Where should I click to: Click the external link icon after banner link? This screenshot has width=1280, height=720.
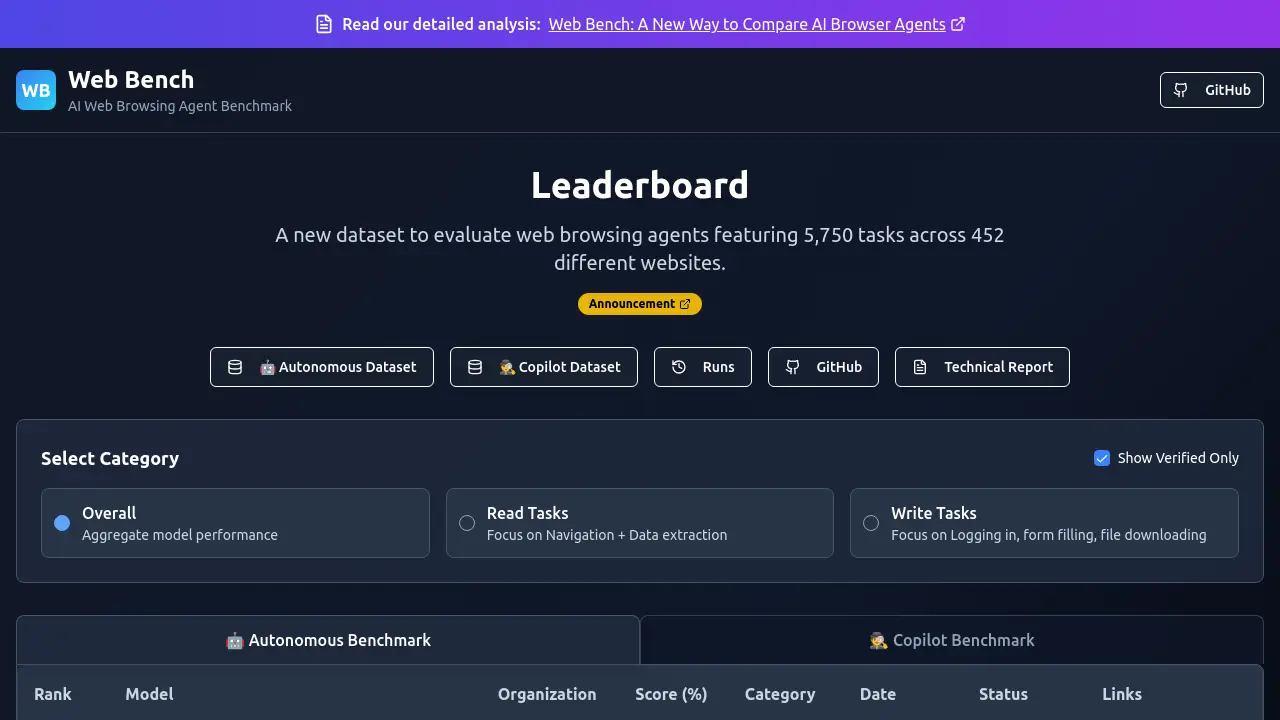pyautogui.click(x=958, y=24)
